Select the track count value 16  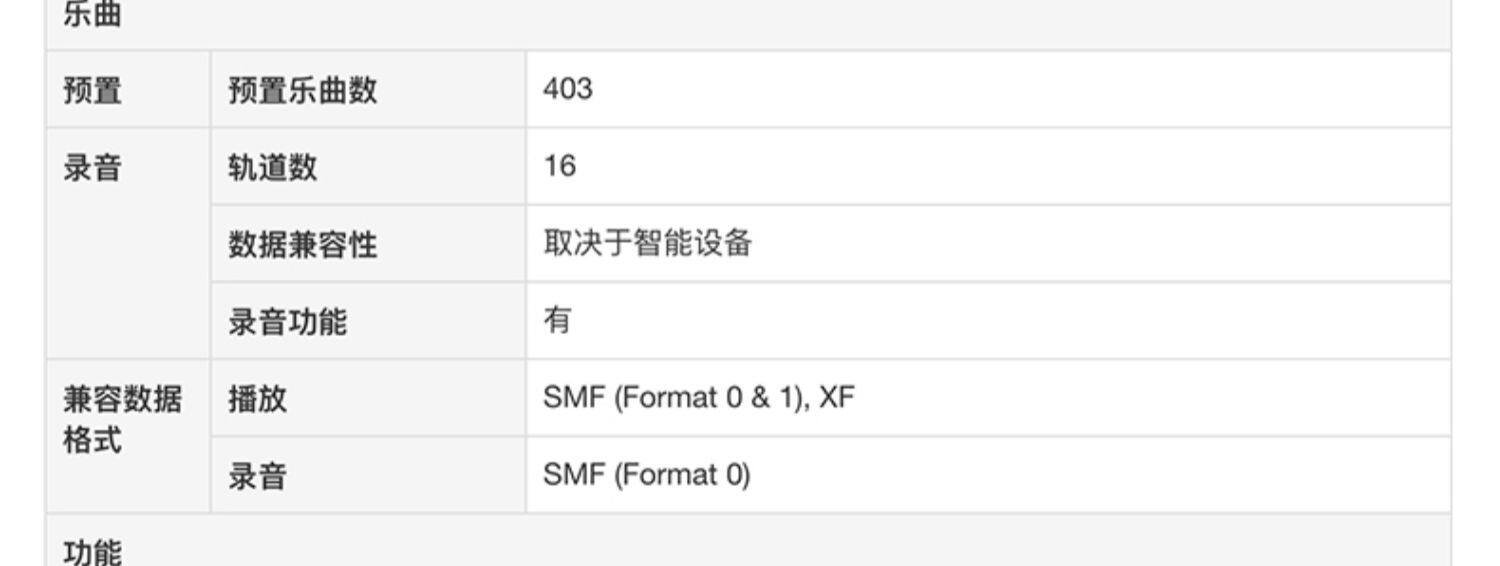tap(560, 166)
